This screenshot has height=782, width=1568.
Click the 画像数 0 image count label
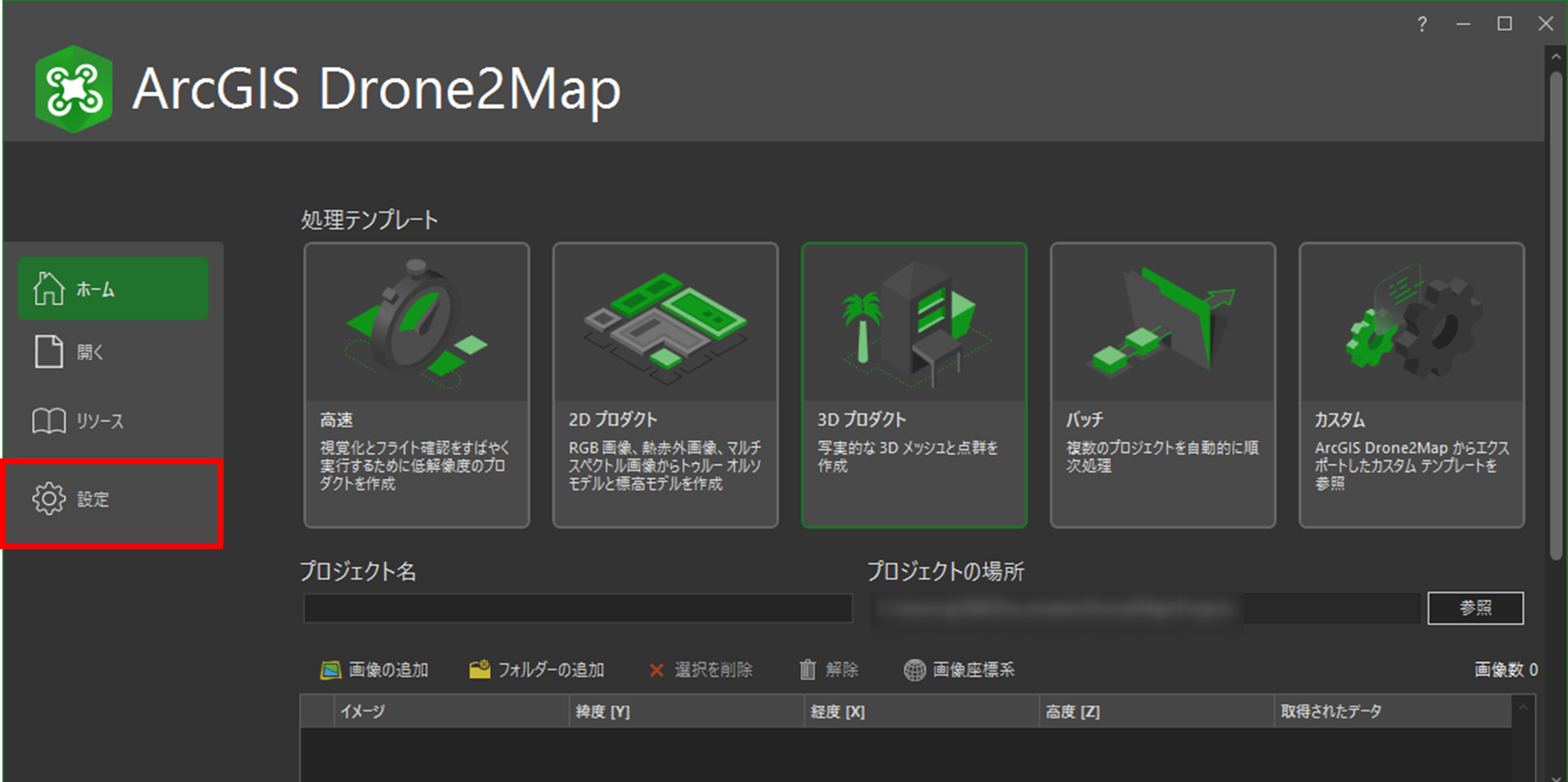(x=1506, y=670)
